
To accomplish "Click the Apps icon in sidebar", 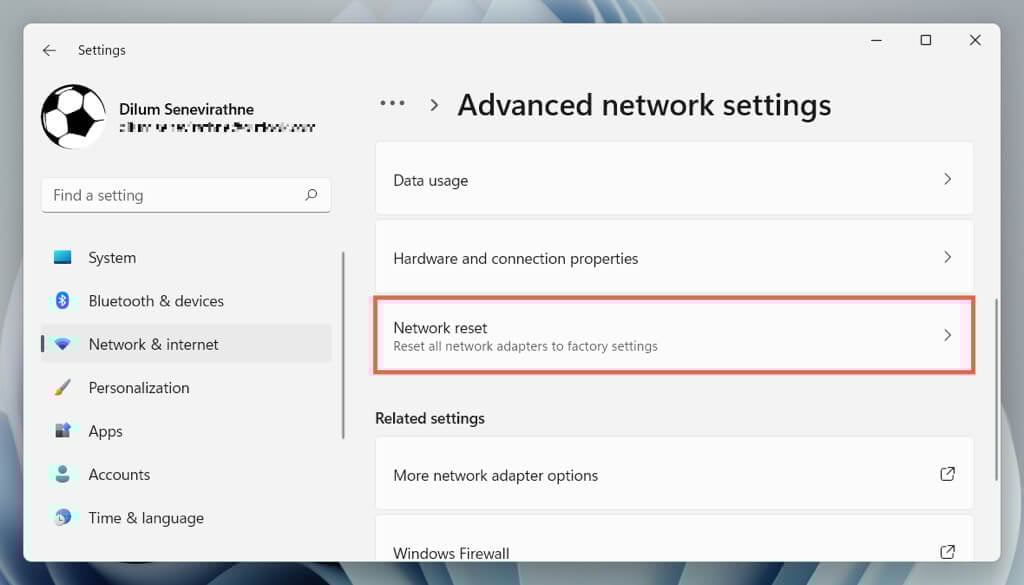I will coord(63,431).
